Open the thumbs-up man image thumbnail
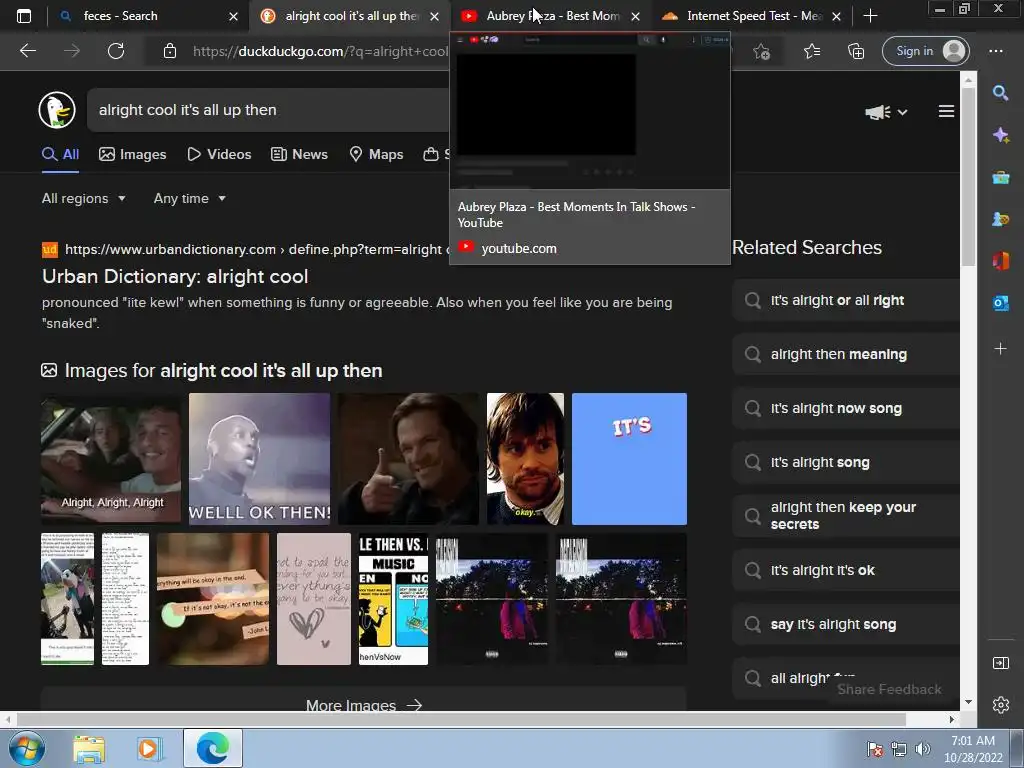 (408, 458)
